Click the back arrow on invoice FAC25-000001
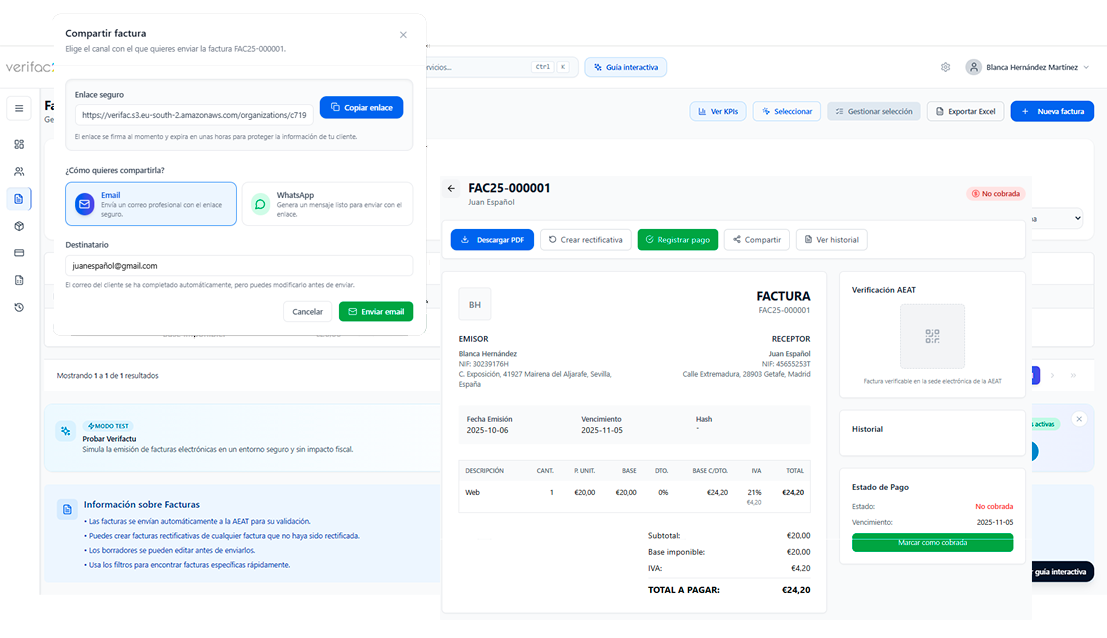This screenshot has height=638, width=1107. [451, 187]
